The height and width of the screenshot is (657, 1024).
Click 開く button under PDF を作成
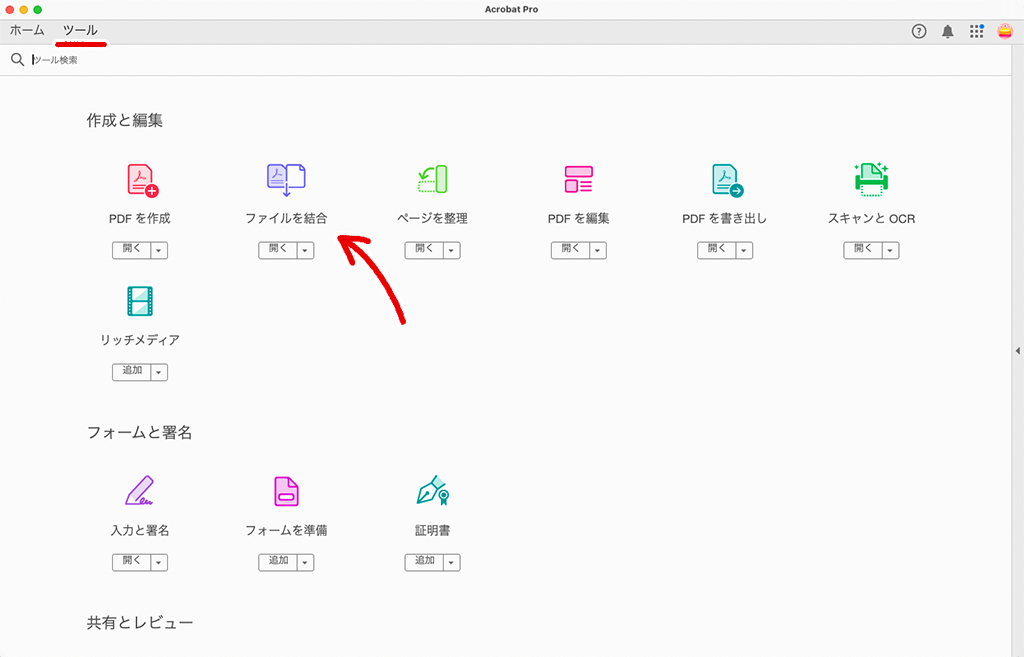tap(131, 250)
